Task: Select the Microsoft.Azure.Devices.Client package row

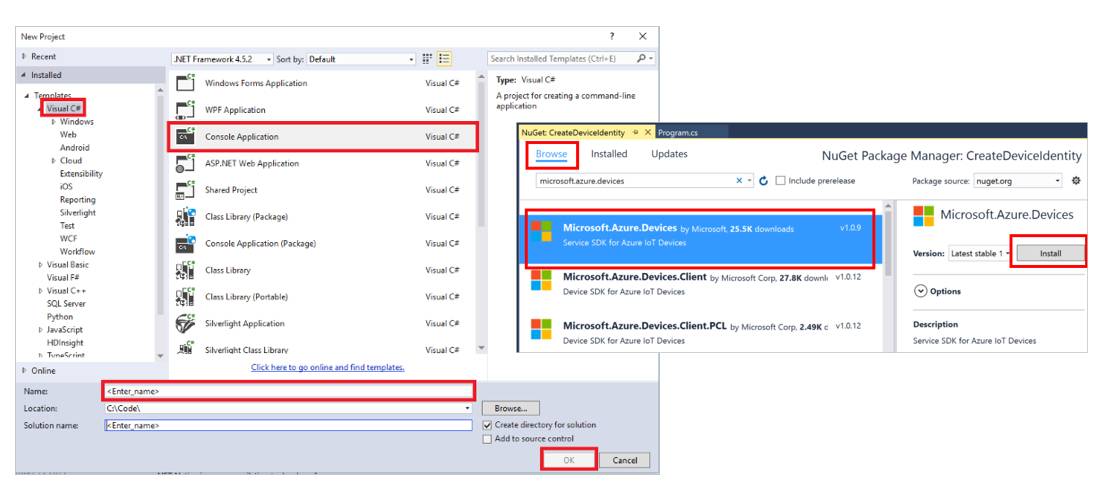Action: pos(701,284)
